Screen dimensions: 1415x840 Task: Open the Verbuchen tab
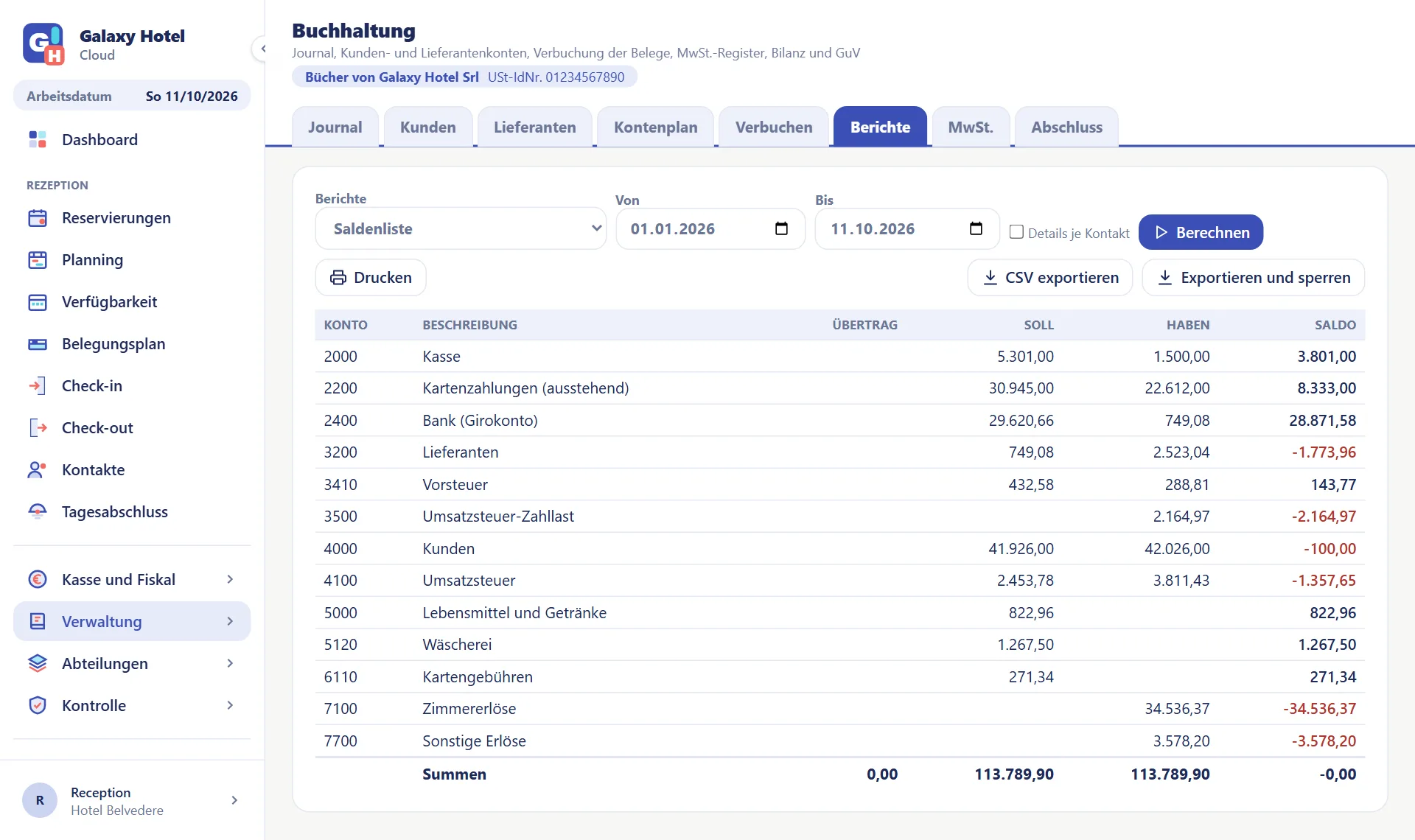tap(774, 127)
